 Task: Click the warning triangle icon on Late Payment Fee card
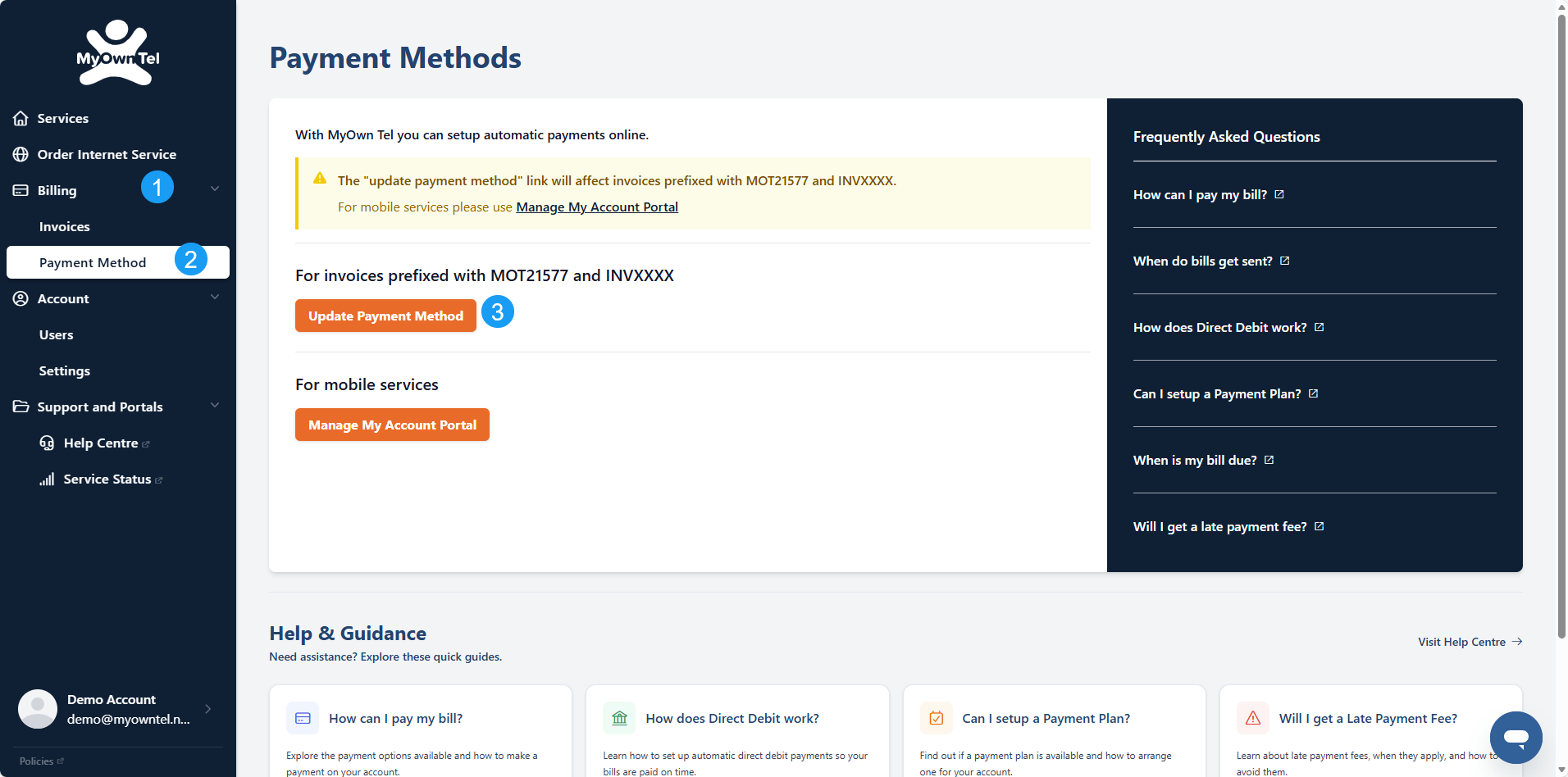pos(1253,718)
